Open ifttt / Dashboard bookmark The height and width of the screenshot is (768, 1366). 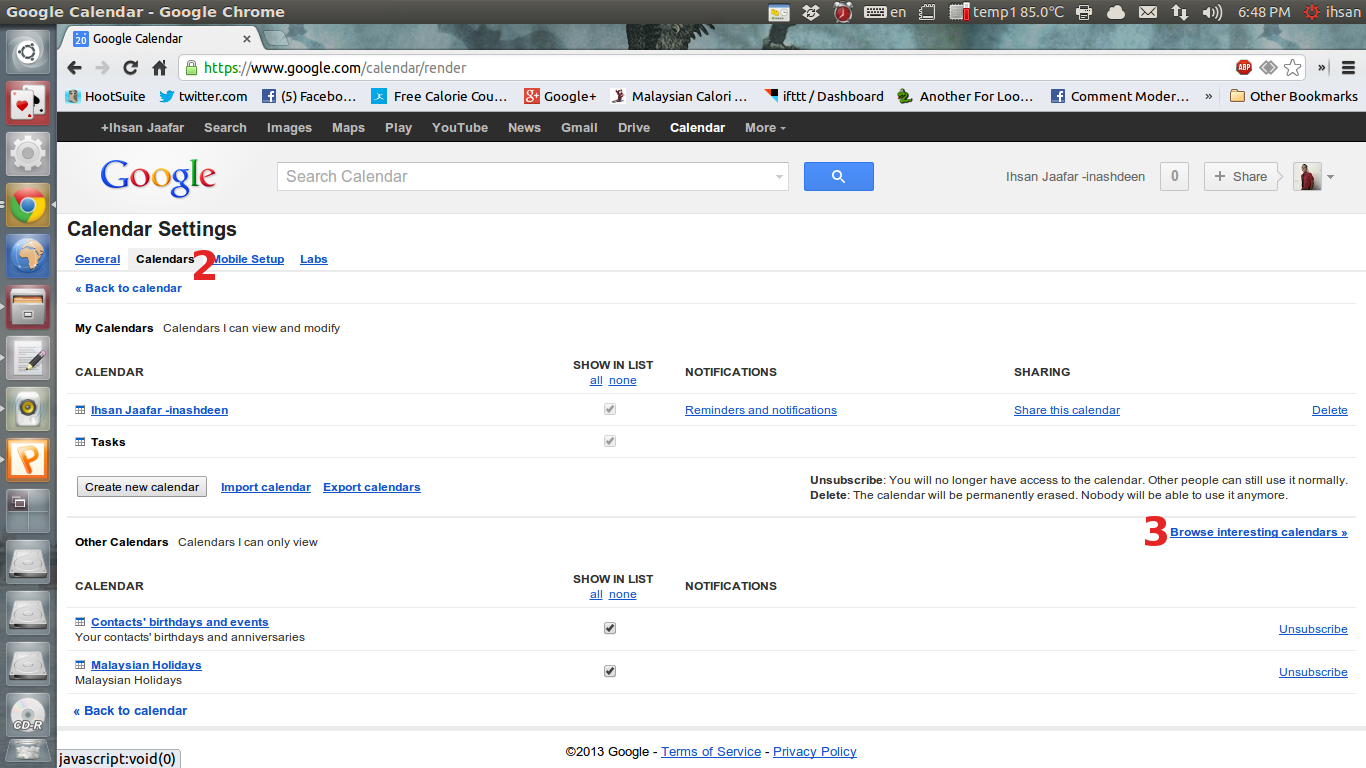tap(824, 96)
